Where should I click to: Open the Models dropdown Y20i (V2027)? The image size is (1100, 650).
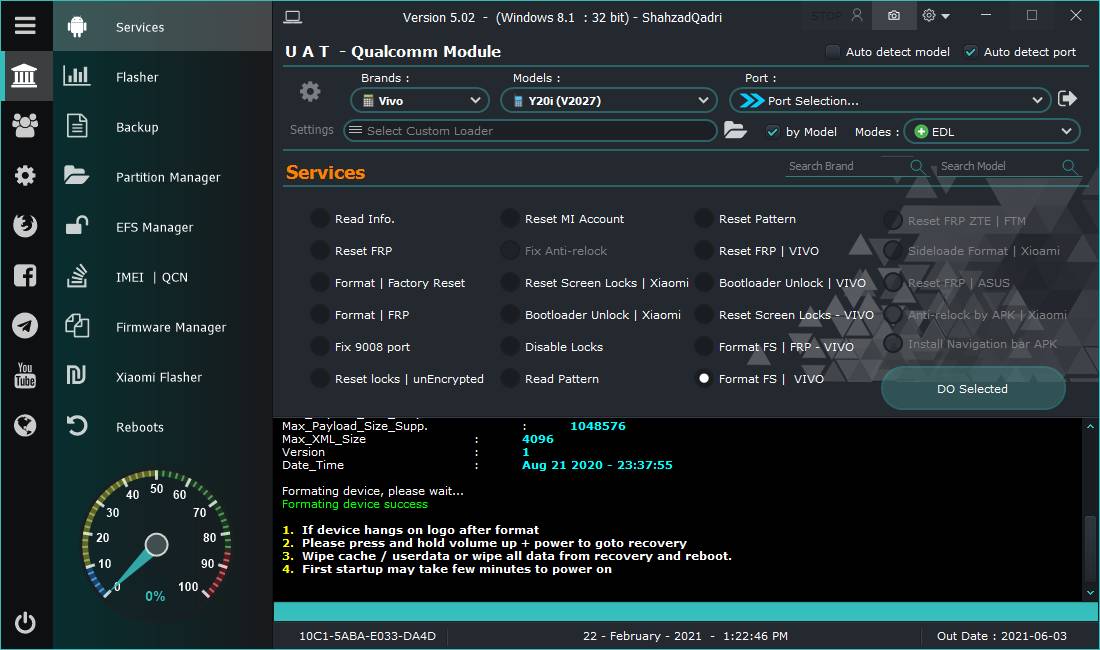click(x=608, y=100)
